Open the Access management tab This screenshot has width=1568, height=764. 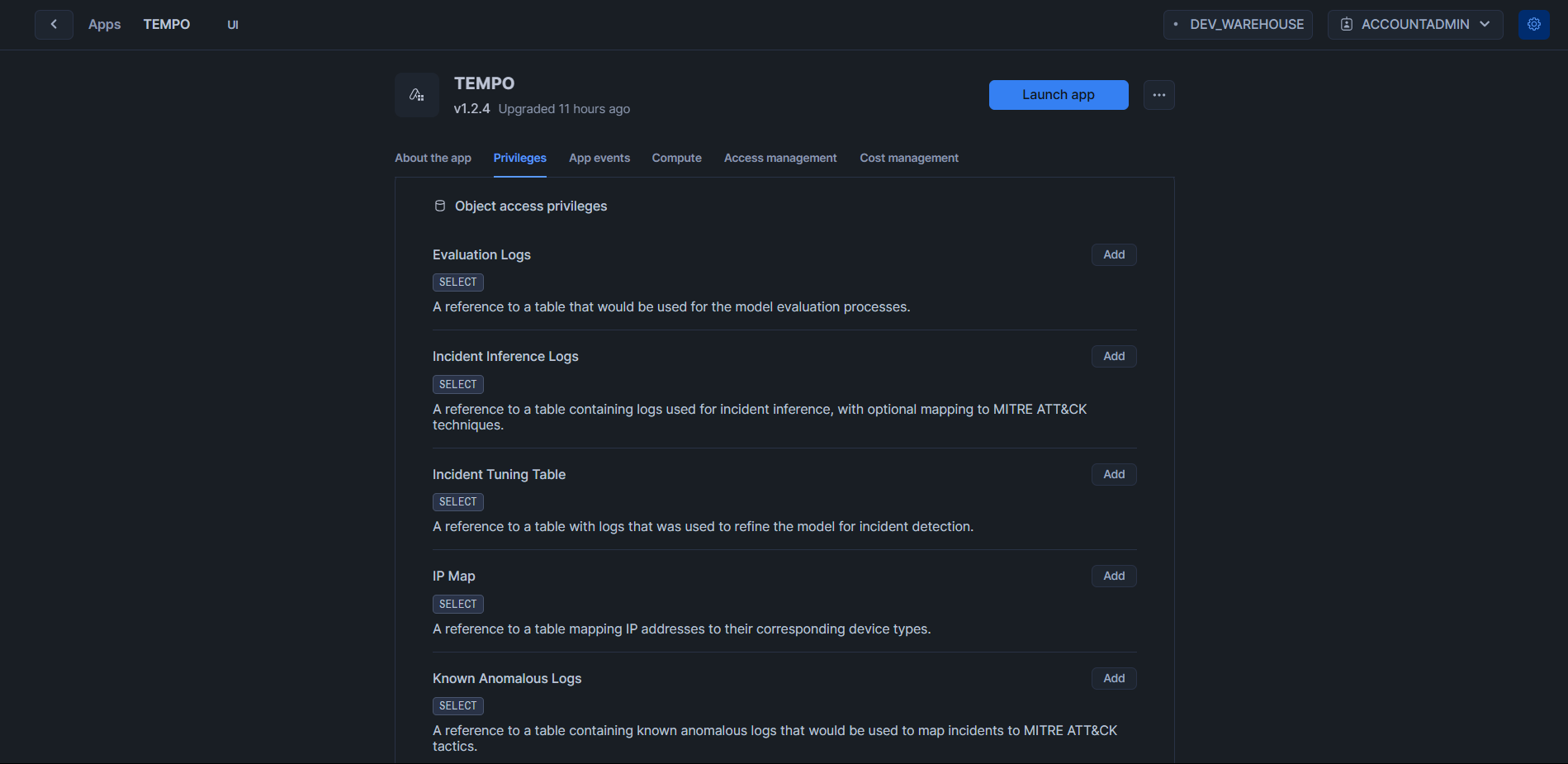[780, 158]
